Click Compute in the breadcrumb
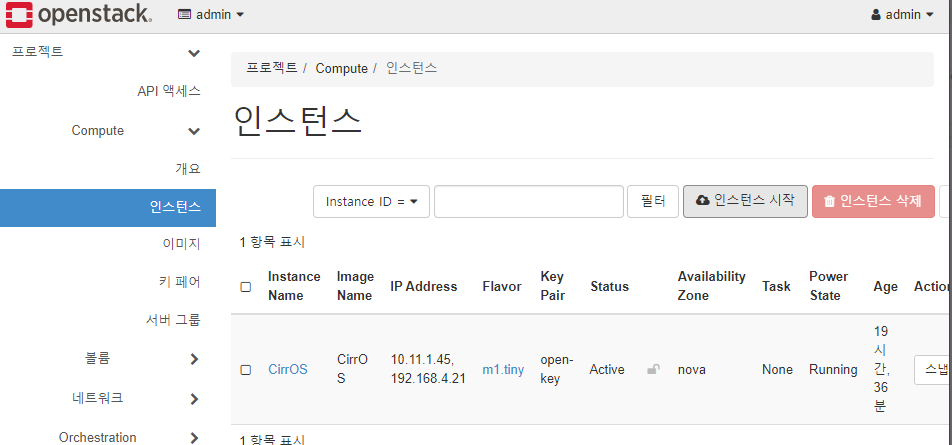Screen dimensions: 952x445 tap(341, 69)
